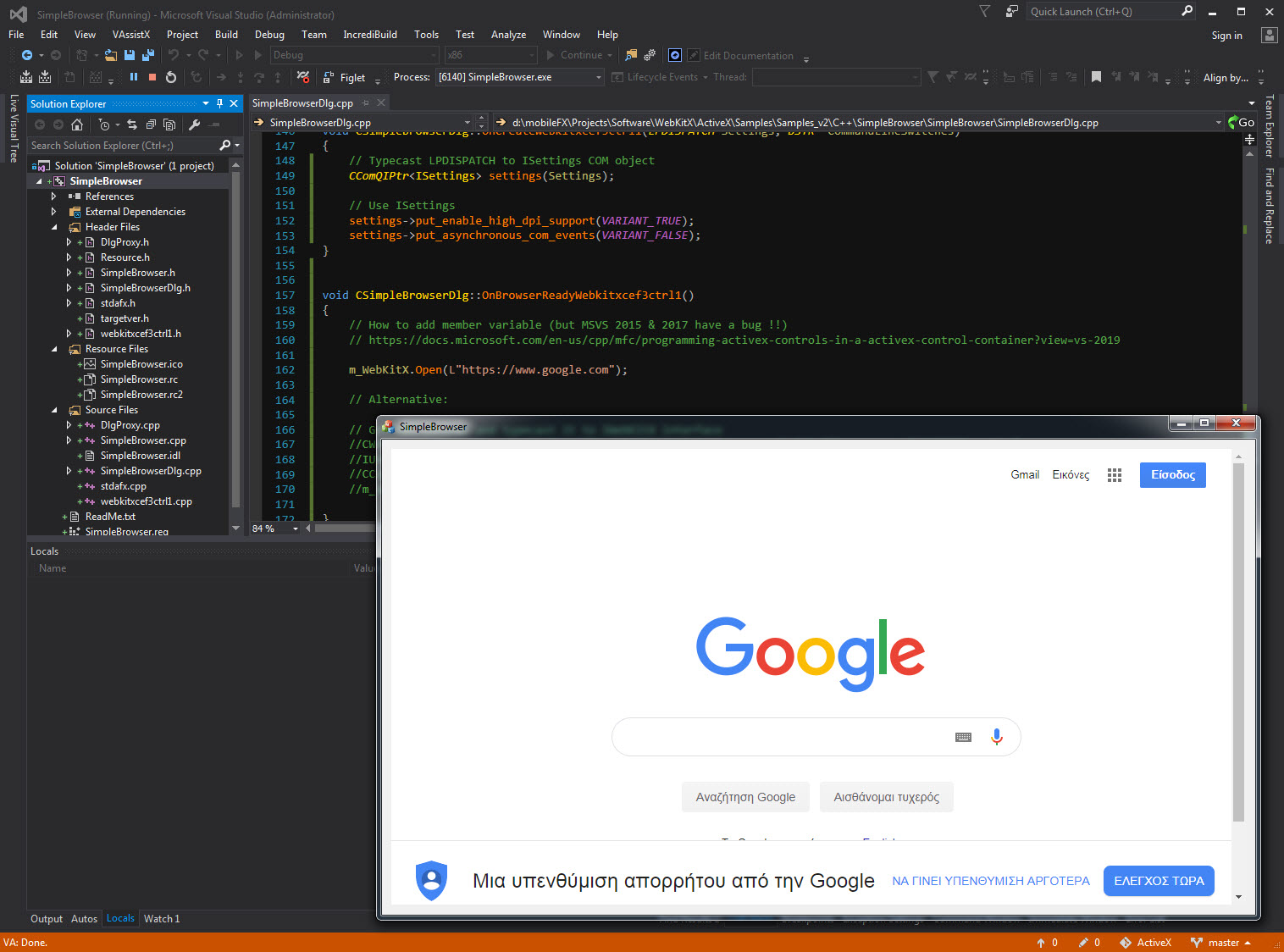This screenshot has height=952, width=1284.
Task: Click the on-screen keyboard icon in Google search
Action: coord(963,737)
